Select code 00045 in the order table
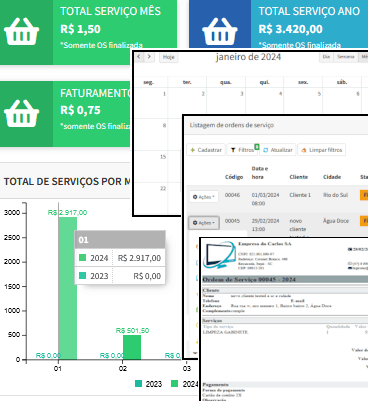 (232, 221)
